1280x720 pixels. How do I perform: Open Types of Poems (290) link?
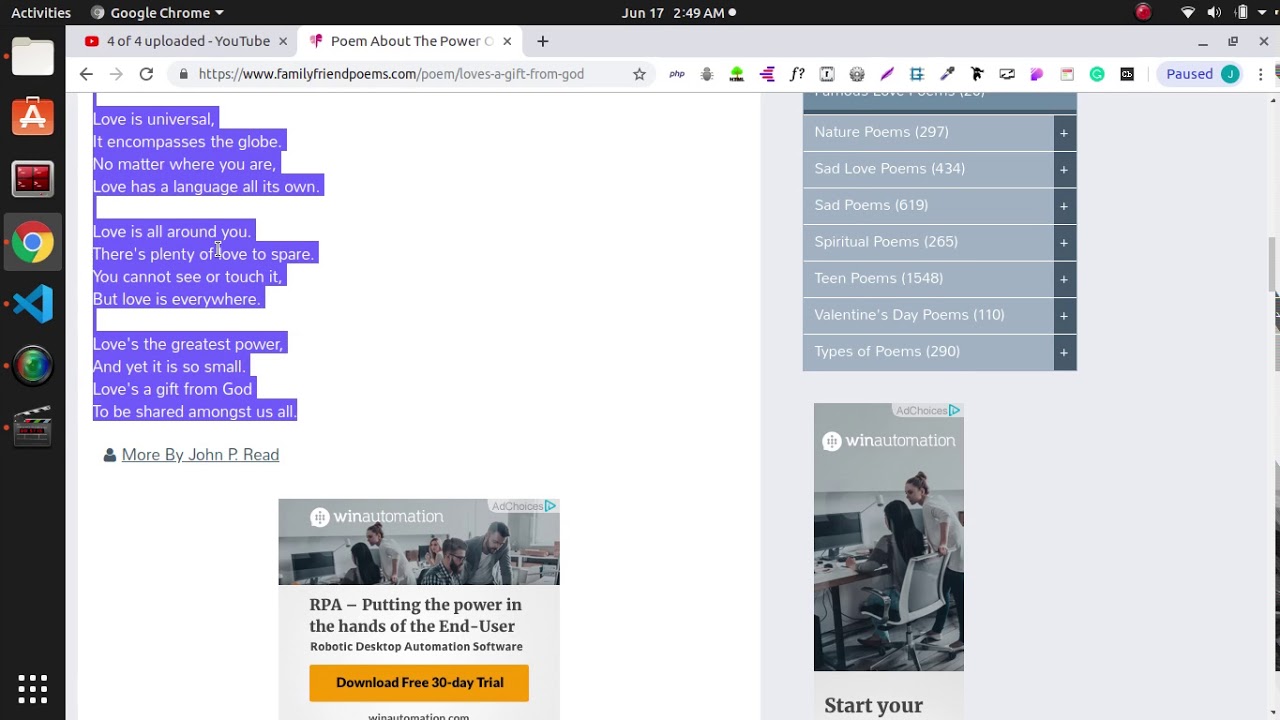[887, 352]
